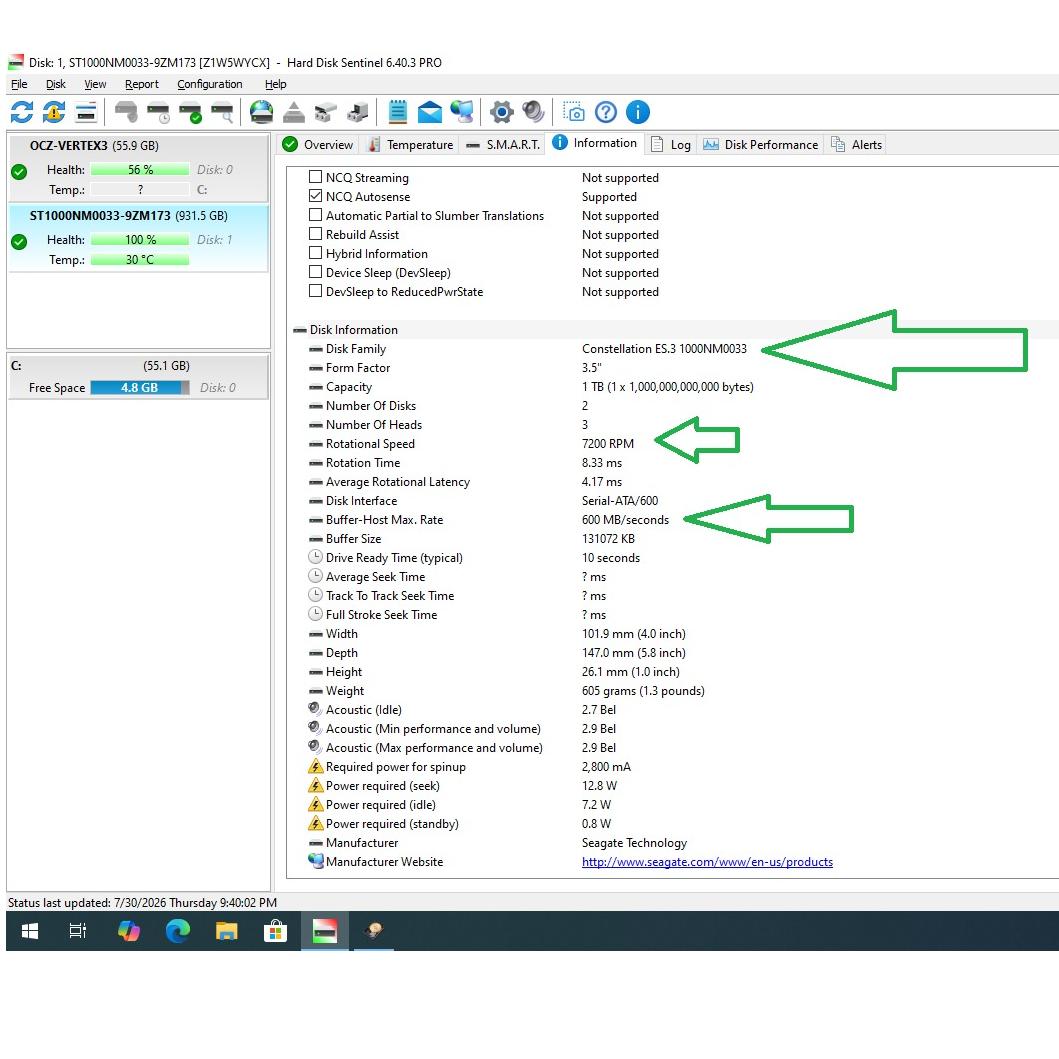Toggle Automatic Partial to Slumber Translations checkbox
This screenshot has height=1059, width=1059.
[x=315, y=215]
